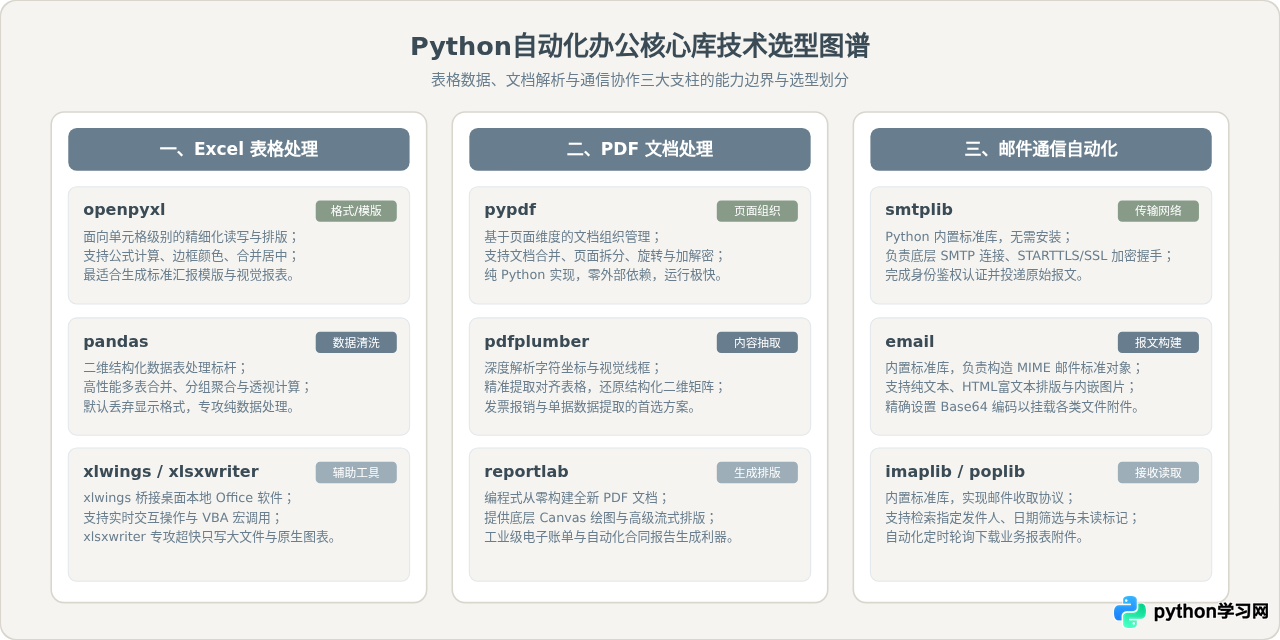
Task: Click the email library title
Action: tap(910, 342)
